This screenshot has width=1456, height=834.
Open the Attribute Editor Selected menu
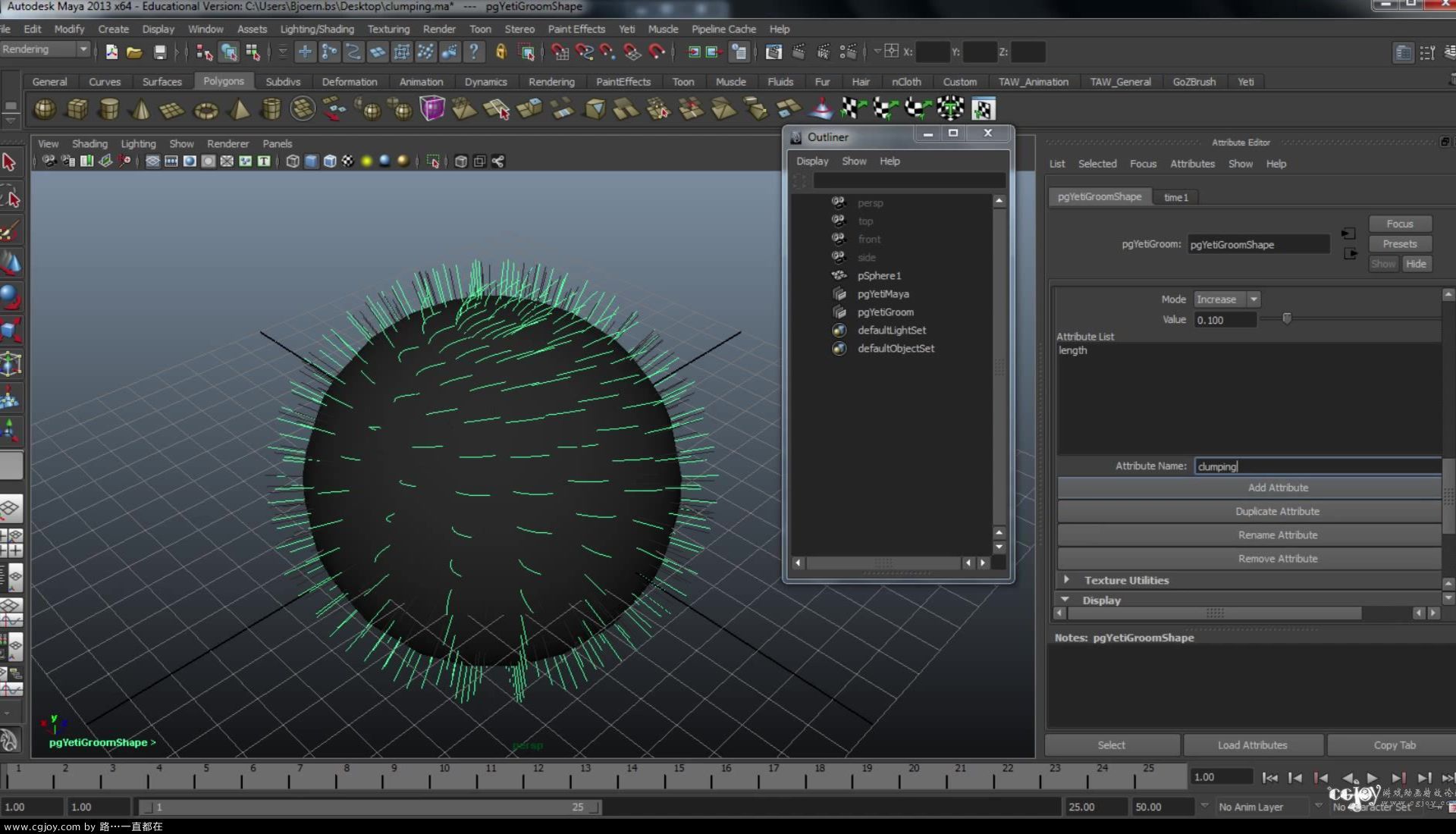coord(1097,164)
